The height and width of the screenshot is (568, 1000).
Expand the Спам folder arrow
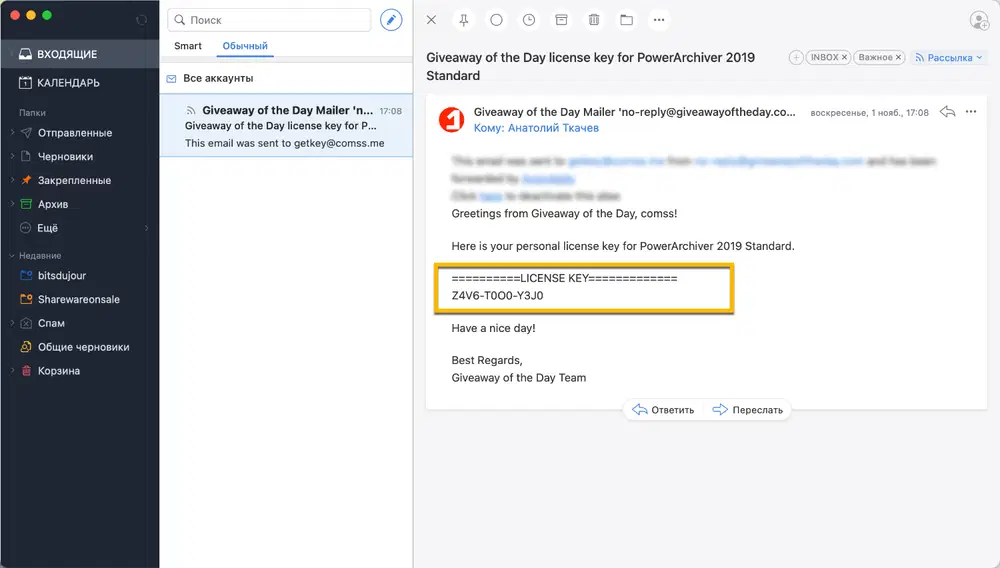(x=12, y=323)
